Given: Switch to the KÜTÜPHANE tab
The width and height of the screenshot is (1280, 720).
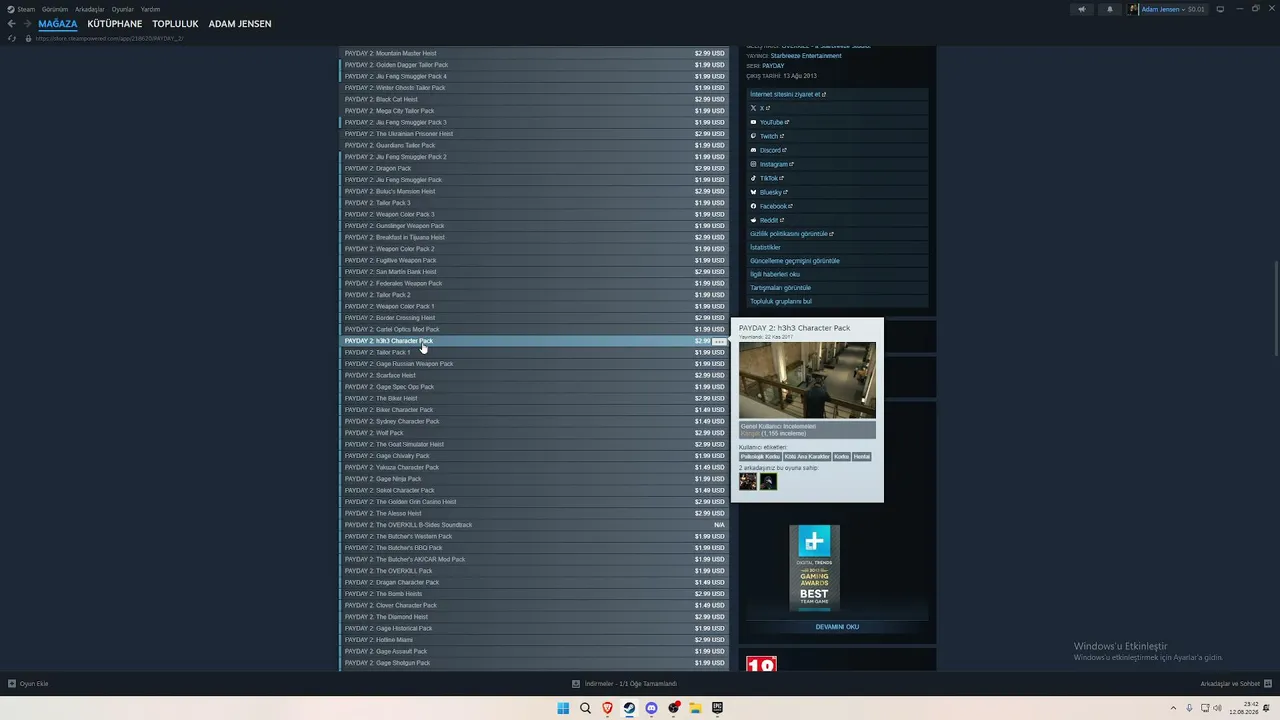Looking at the screenshot, I should point(115,24).
